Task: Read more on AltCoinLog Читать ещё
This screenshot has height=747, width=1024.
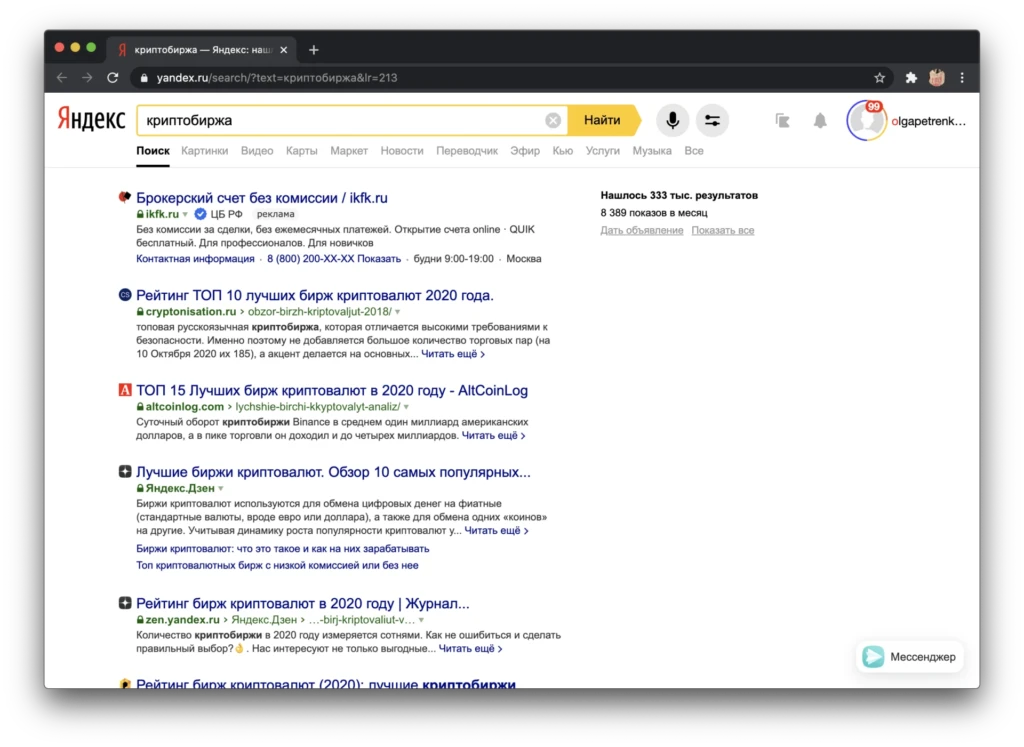Action: click(x=493, y=436)
